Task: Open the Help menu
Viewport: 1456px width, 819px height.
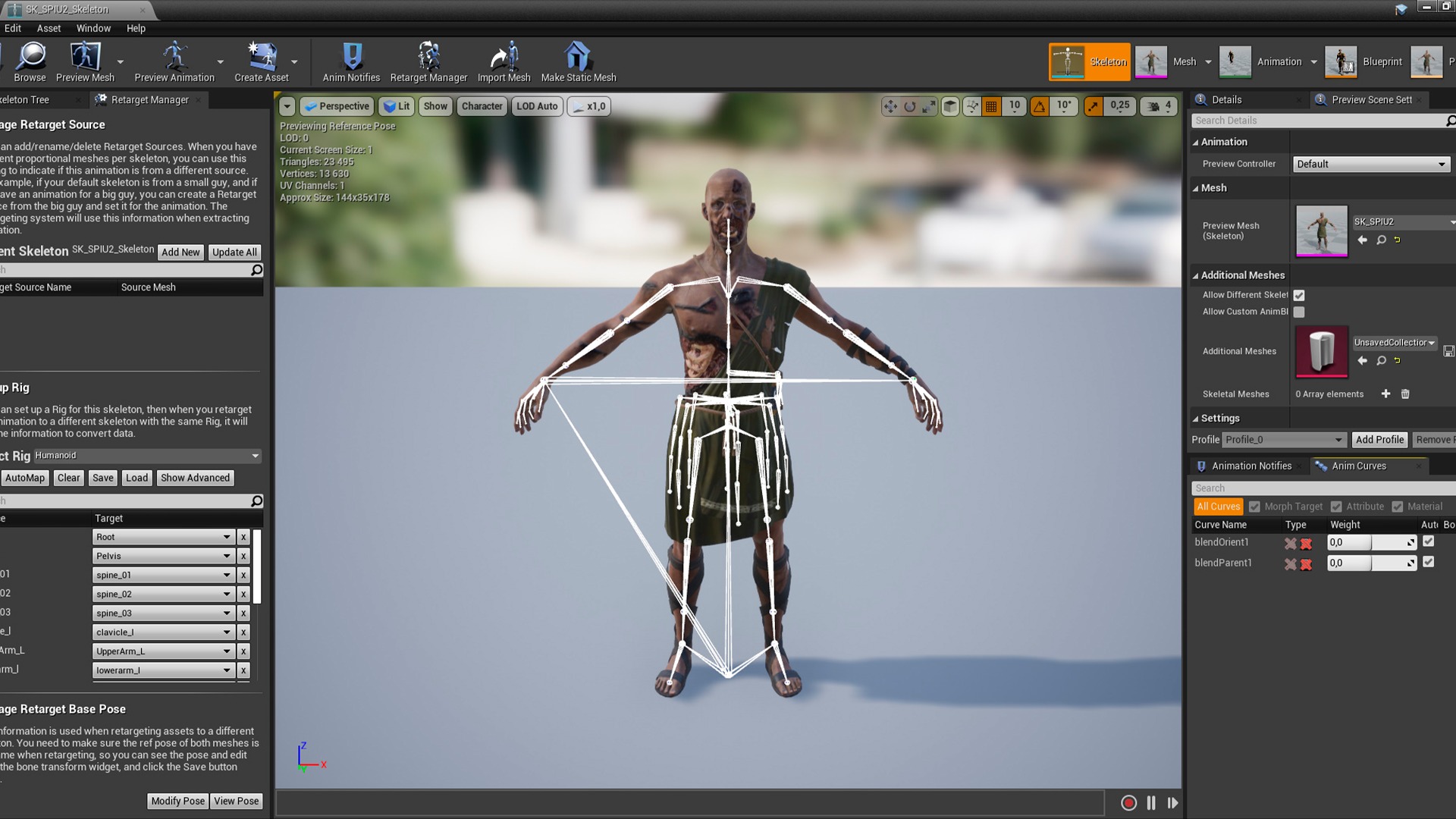Action: (x=136, y=28)
